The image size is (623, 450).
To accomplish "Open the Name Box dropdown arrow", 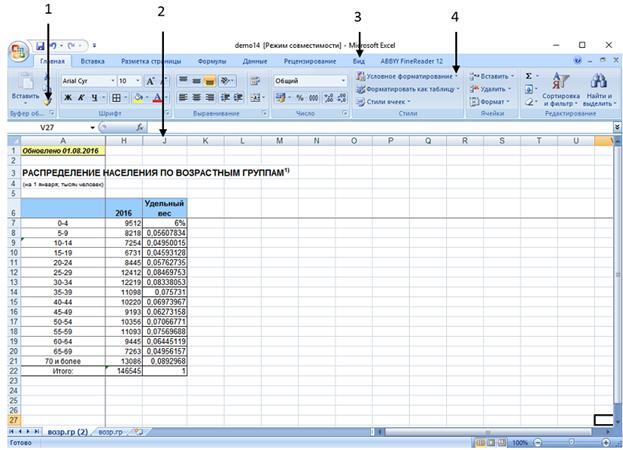I will (x=93, y=127).
